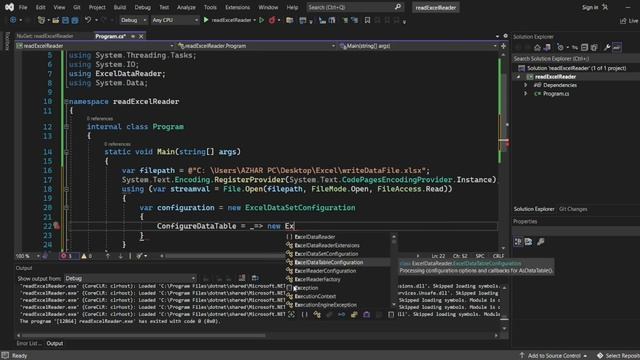The image size is (640, 360).
Task: Open the Build menu
Action: pos(120,7)
